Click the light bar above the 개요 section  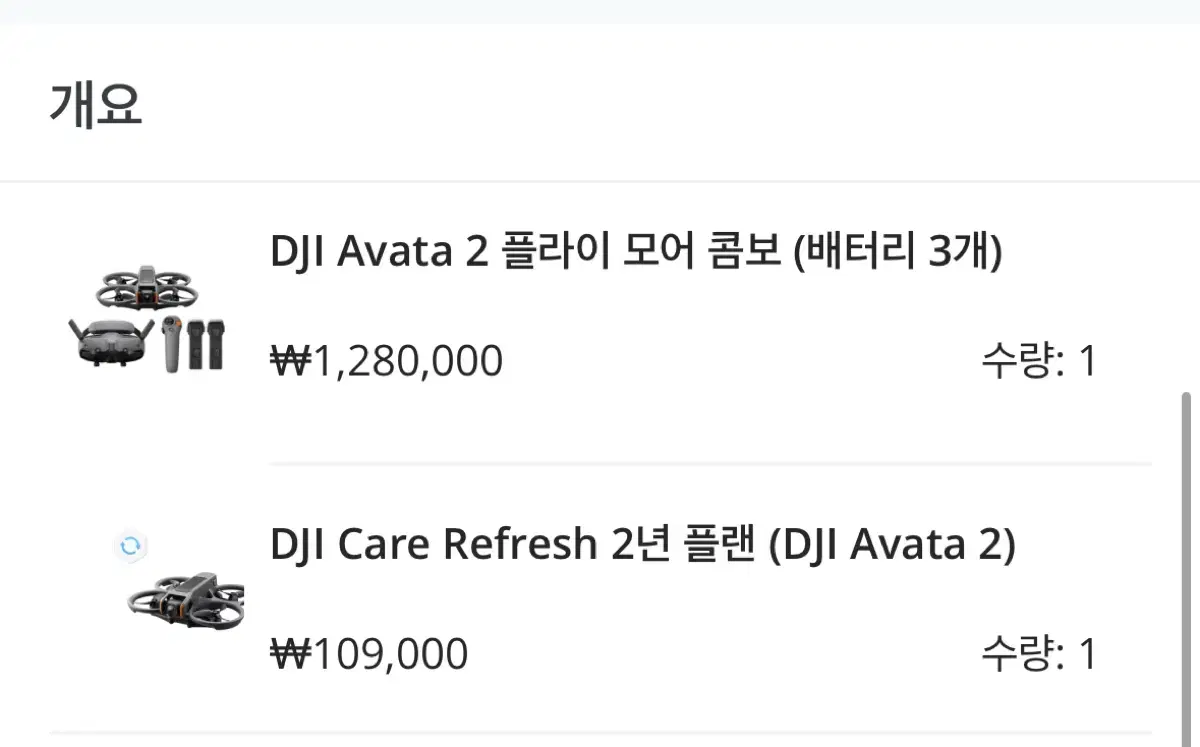pos(600,11)
